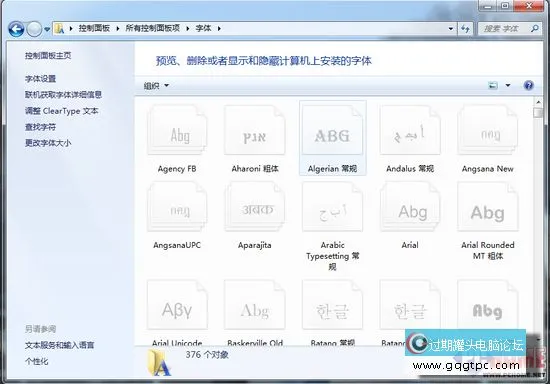Select the Arabic Typesetting font icon
Image resolution: width=550 pixels, height=384 pixels.
[x=333, y=207]
